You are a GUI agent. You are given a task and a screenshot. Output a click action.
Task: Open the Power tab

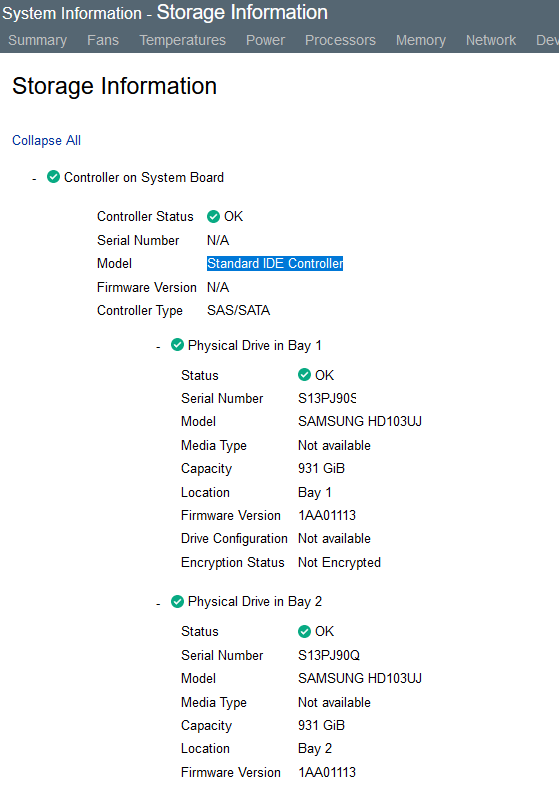point(265,40)
